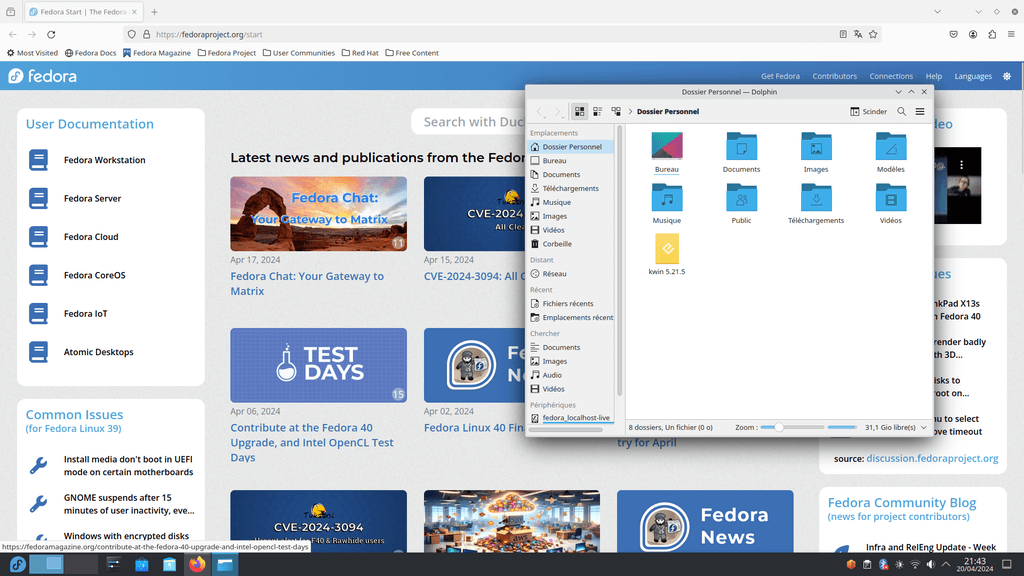Open Atomic Desktops documentation link

tap(99, 352)
